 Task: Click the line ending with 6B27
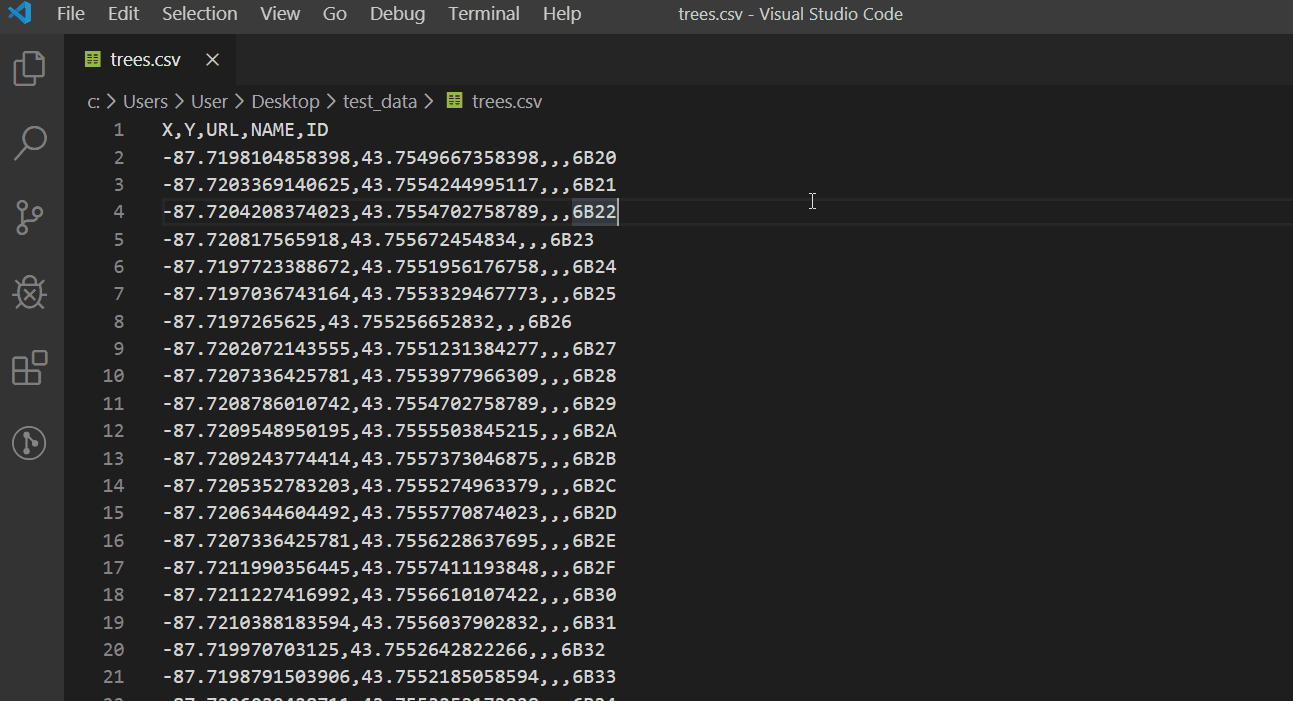click(x=389, y=349)
